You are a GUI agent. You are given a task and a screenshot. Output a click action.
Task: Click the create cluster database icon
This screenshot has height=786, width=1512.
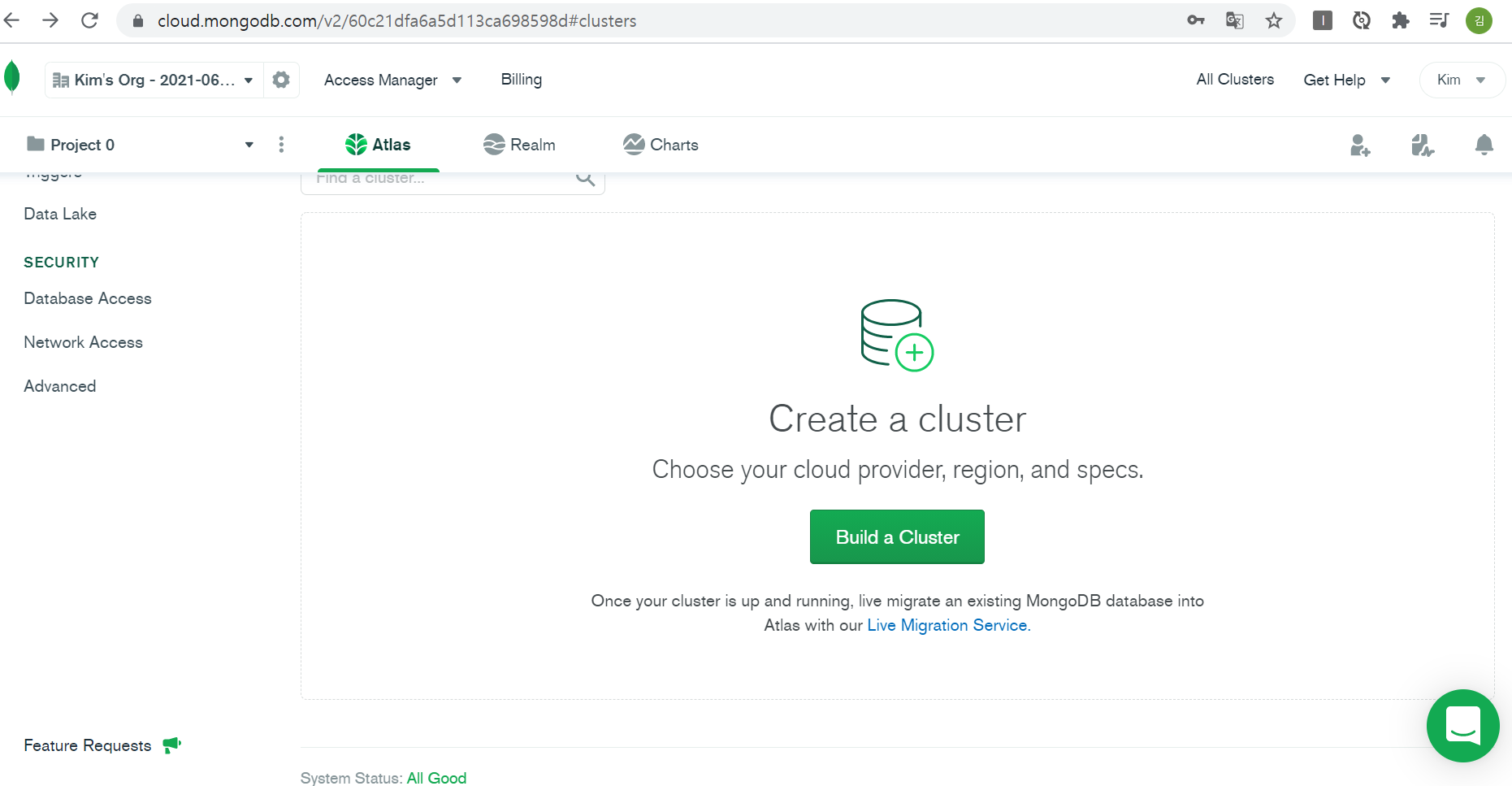pos(897,335)
